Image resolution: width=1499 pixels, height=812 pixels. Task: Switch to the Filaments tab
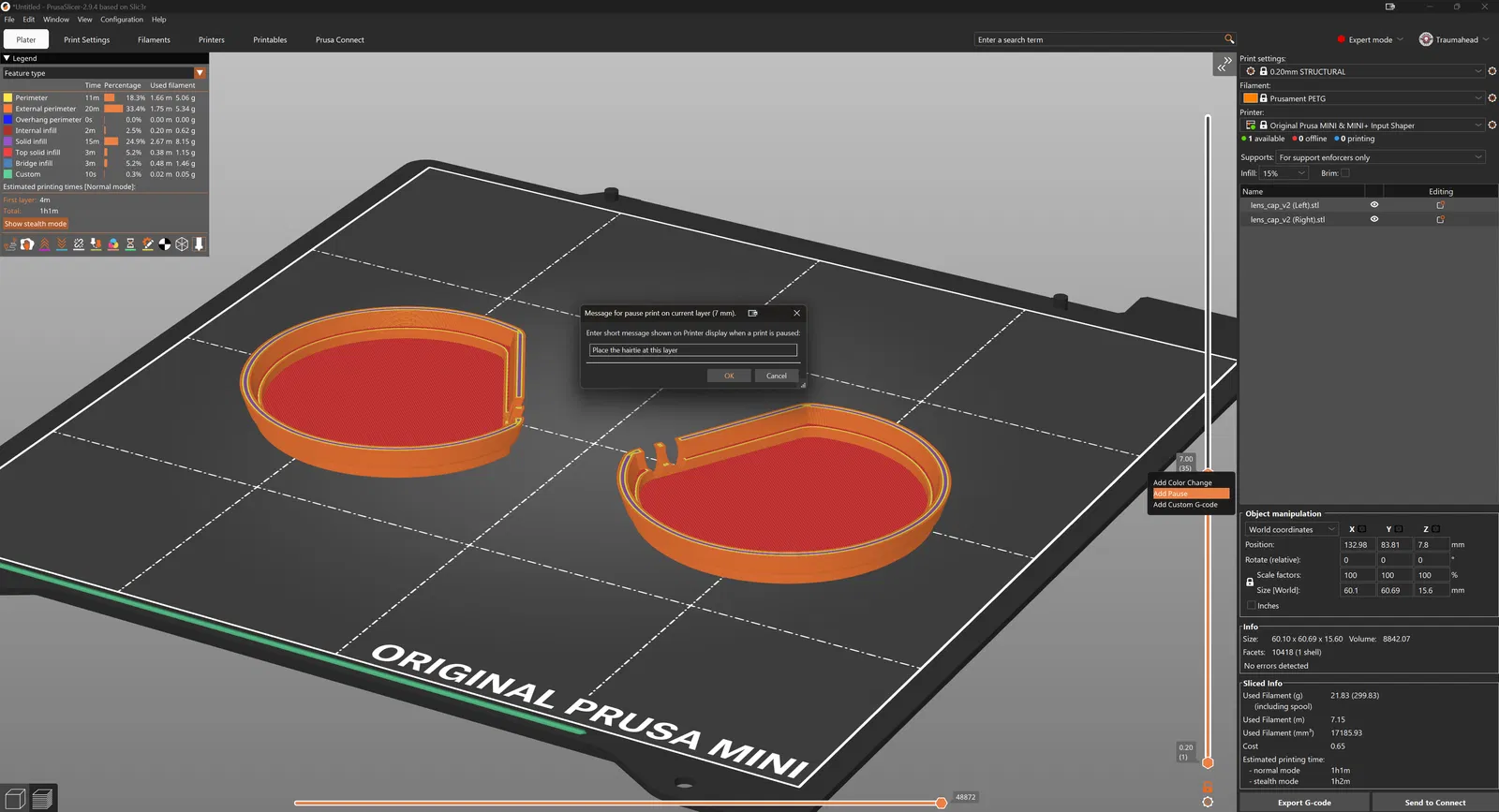[154, 39]
